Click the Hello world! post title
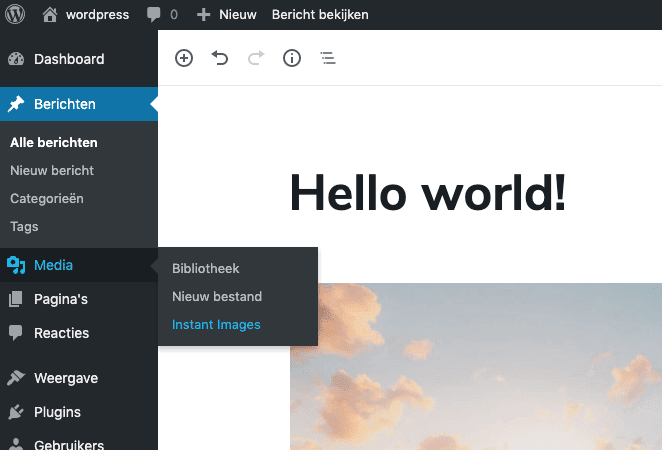Image resolution: width=662 pixels, height=450 pixels. 428,192
